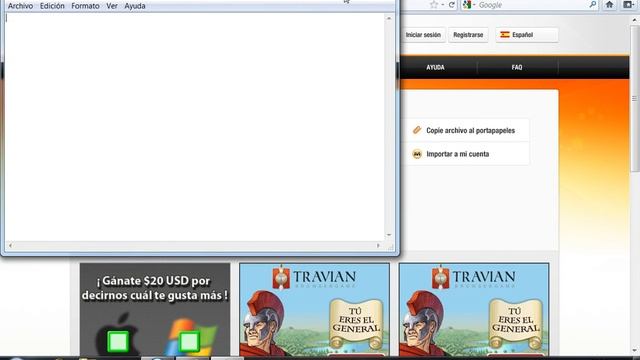
Task: Click Notepad's horizontal scrollbar right arrow
Action: (x=378, y=246)
